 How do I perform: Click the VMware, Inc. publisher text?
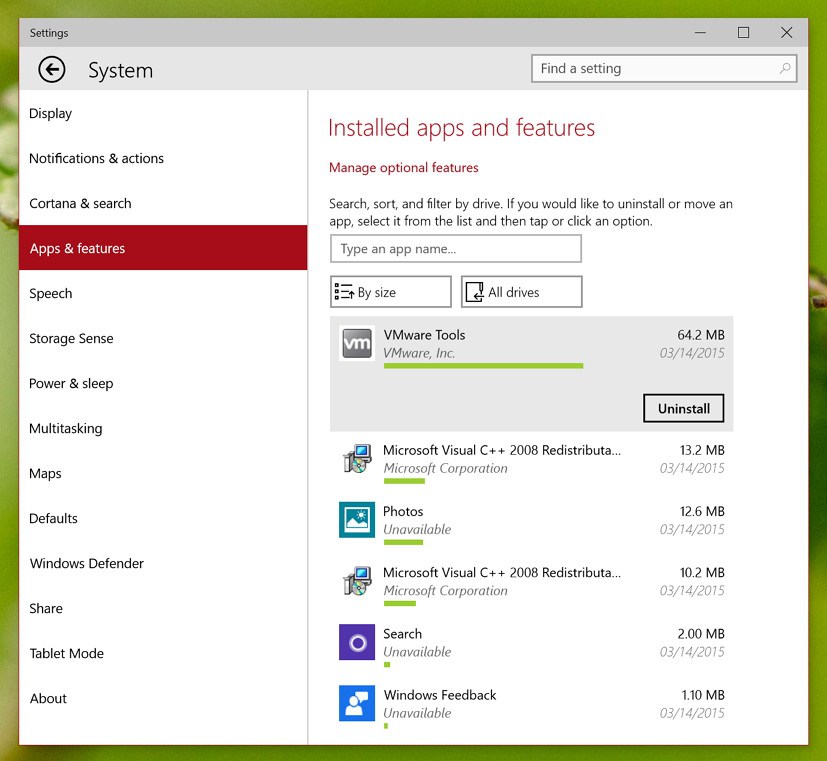tap(419, 353)
